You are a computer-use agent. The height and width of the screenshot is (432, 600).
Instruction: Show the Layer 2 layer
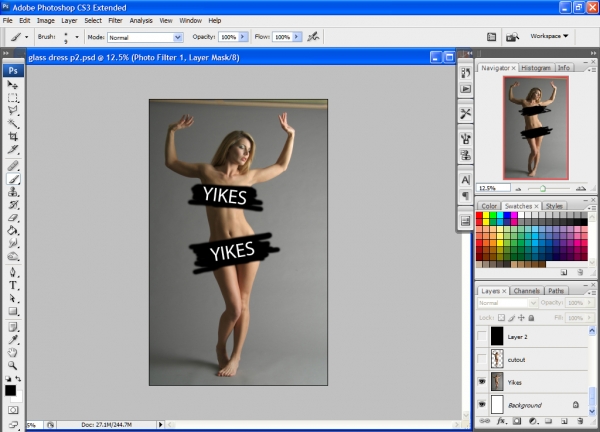(x=482, y=336)
